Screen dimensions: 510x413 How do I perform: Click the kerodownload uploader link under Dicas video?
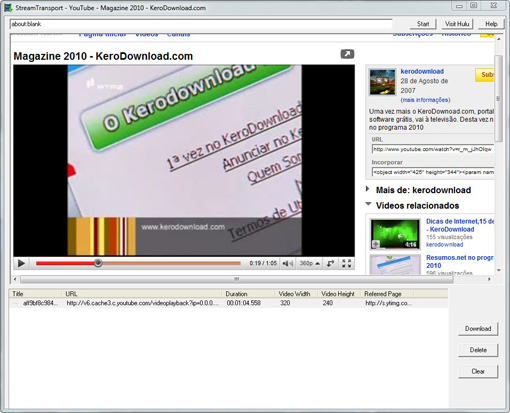444,245
